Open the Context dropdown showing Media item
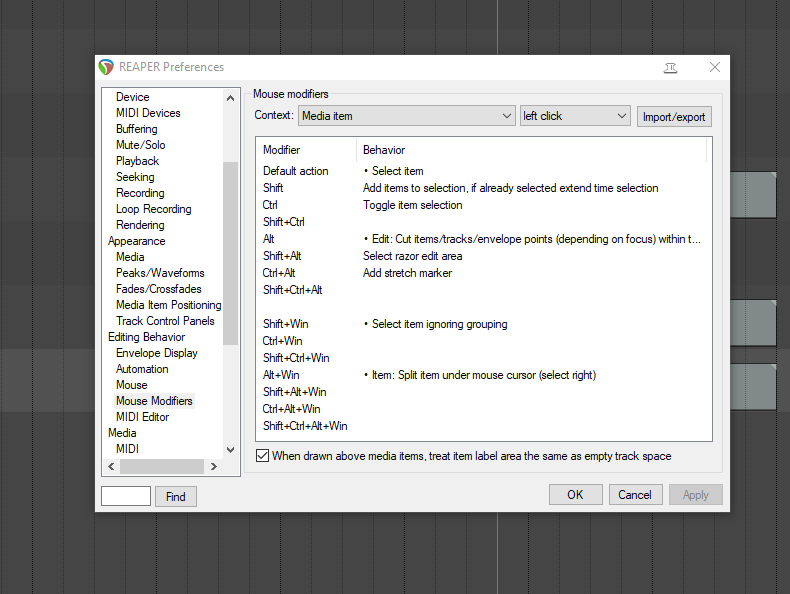790x594 pixels. 407,116
